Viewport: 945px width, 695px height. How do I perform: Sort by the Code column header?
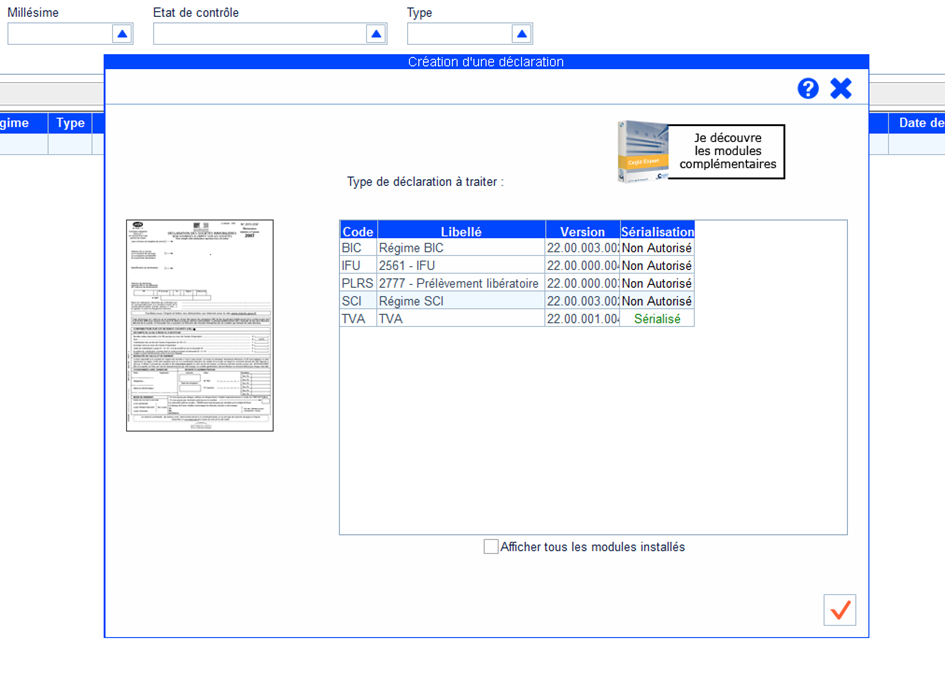click(358, 231)
